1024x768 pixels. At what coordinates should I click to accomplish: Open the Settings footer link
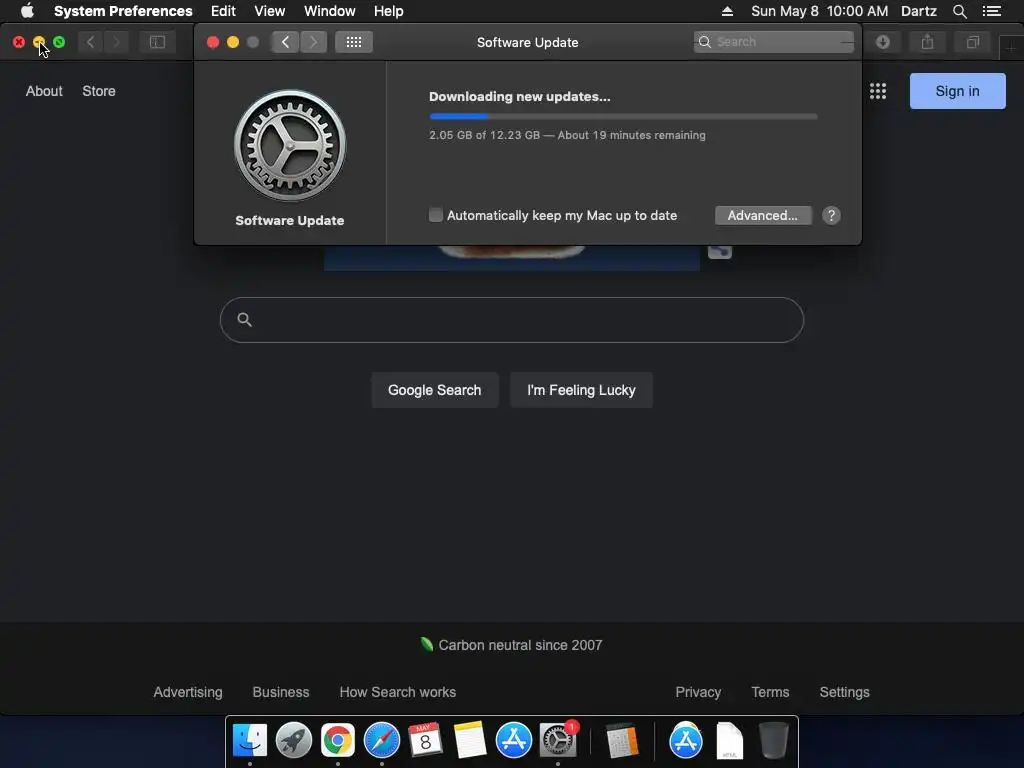[x=844, y=692]
